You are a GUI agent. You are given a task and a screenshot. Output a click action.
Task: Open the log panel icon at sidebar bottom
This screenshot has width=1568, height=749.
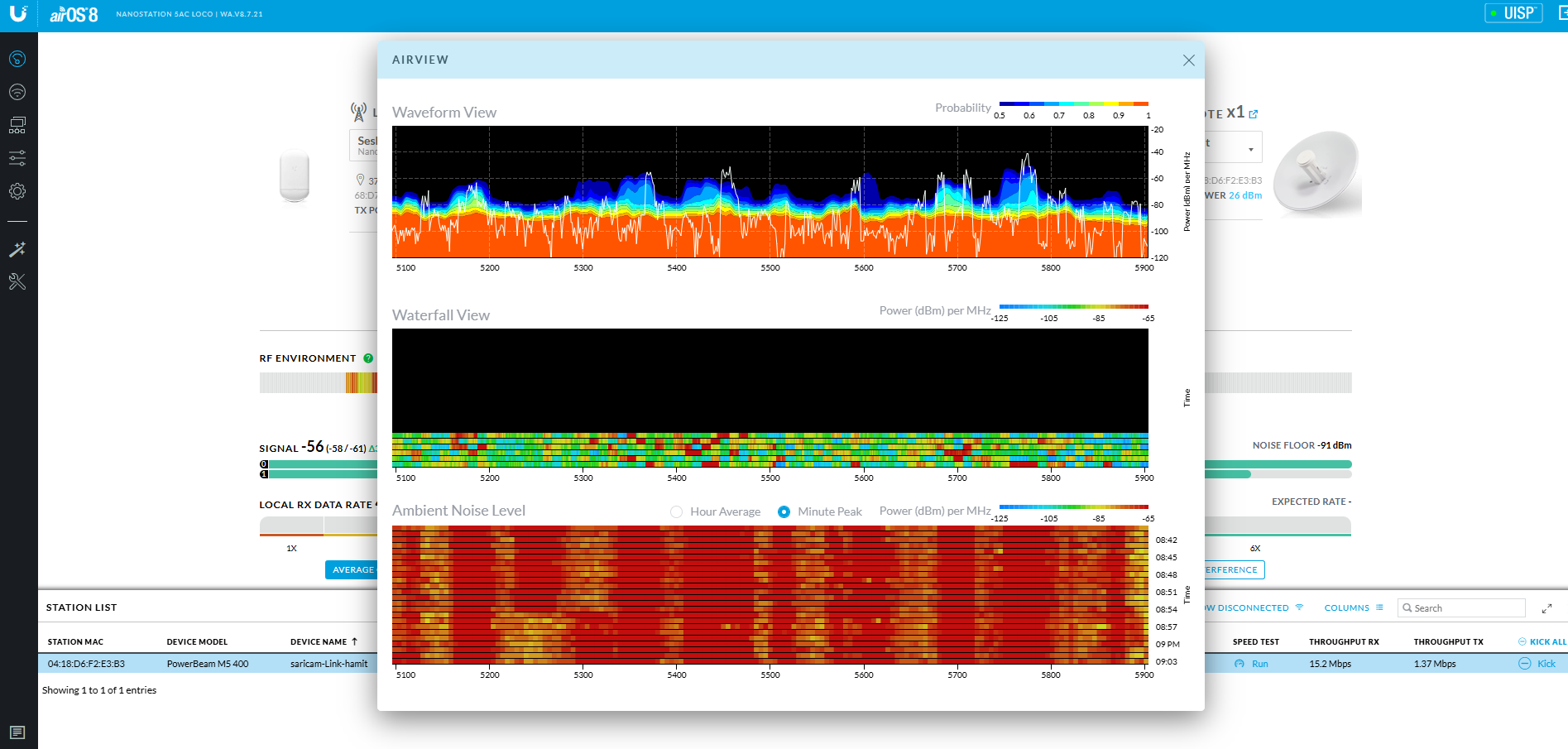17,732
